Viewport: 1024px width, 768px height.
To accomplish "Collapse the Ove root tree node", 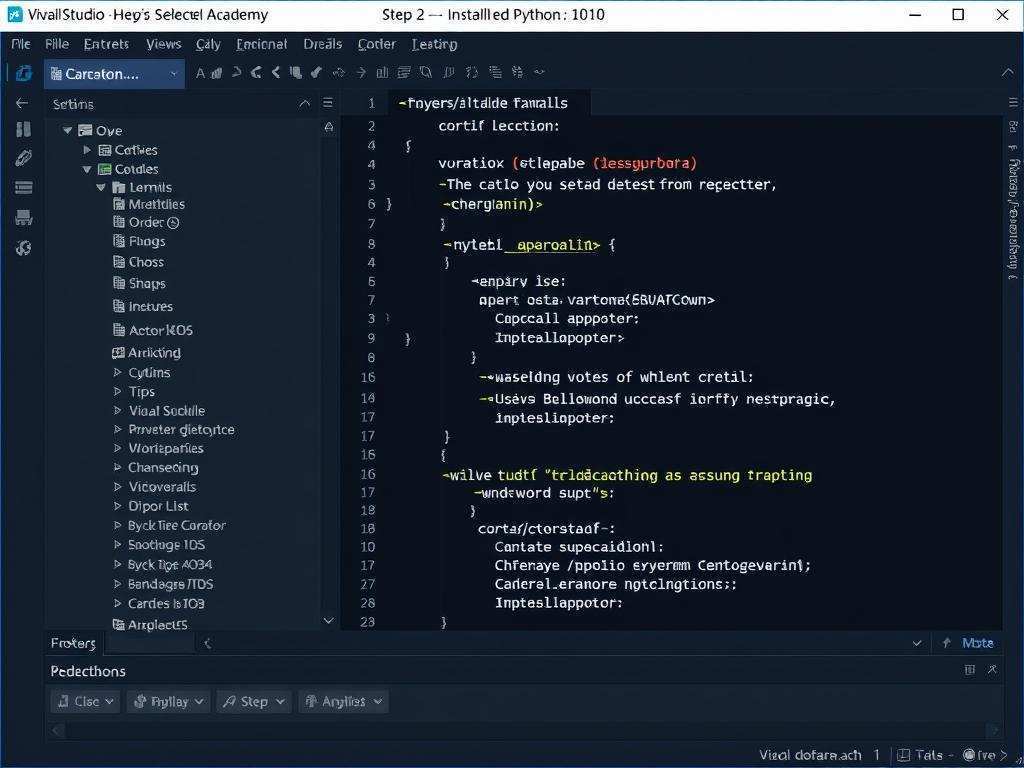I will (68, 131).
